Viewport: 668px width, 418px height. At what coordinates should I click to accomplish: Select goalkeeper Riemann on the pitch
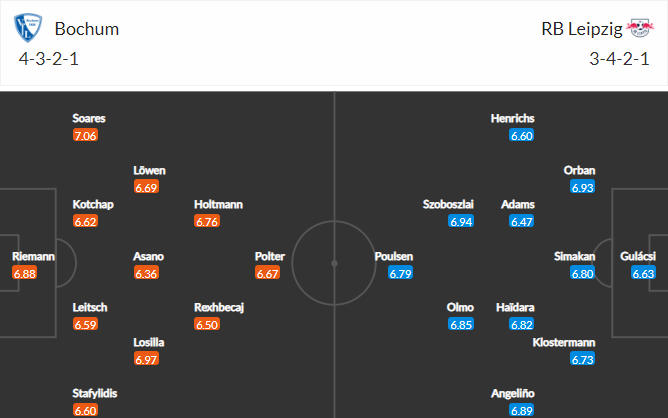(x=33, y=256)
